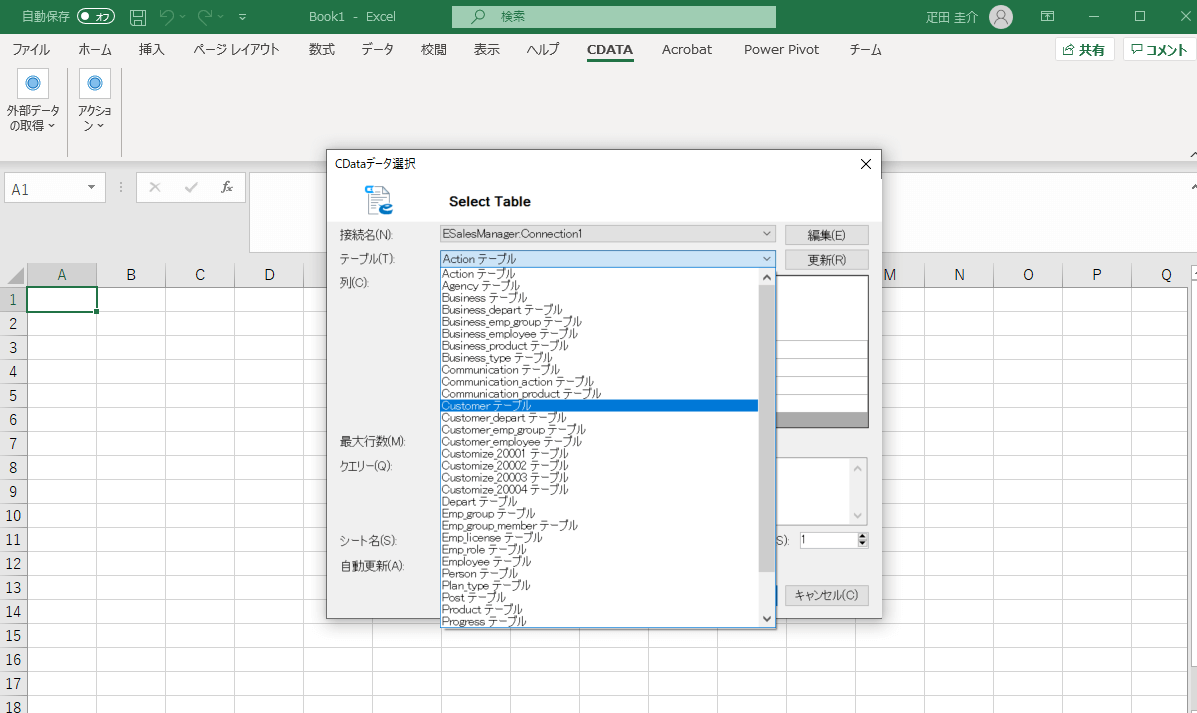Click the Save icon in title bar
1197x713 pixels.
coord(138,17)
